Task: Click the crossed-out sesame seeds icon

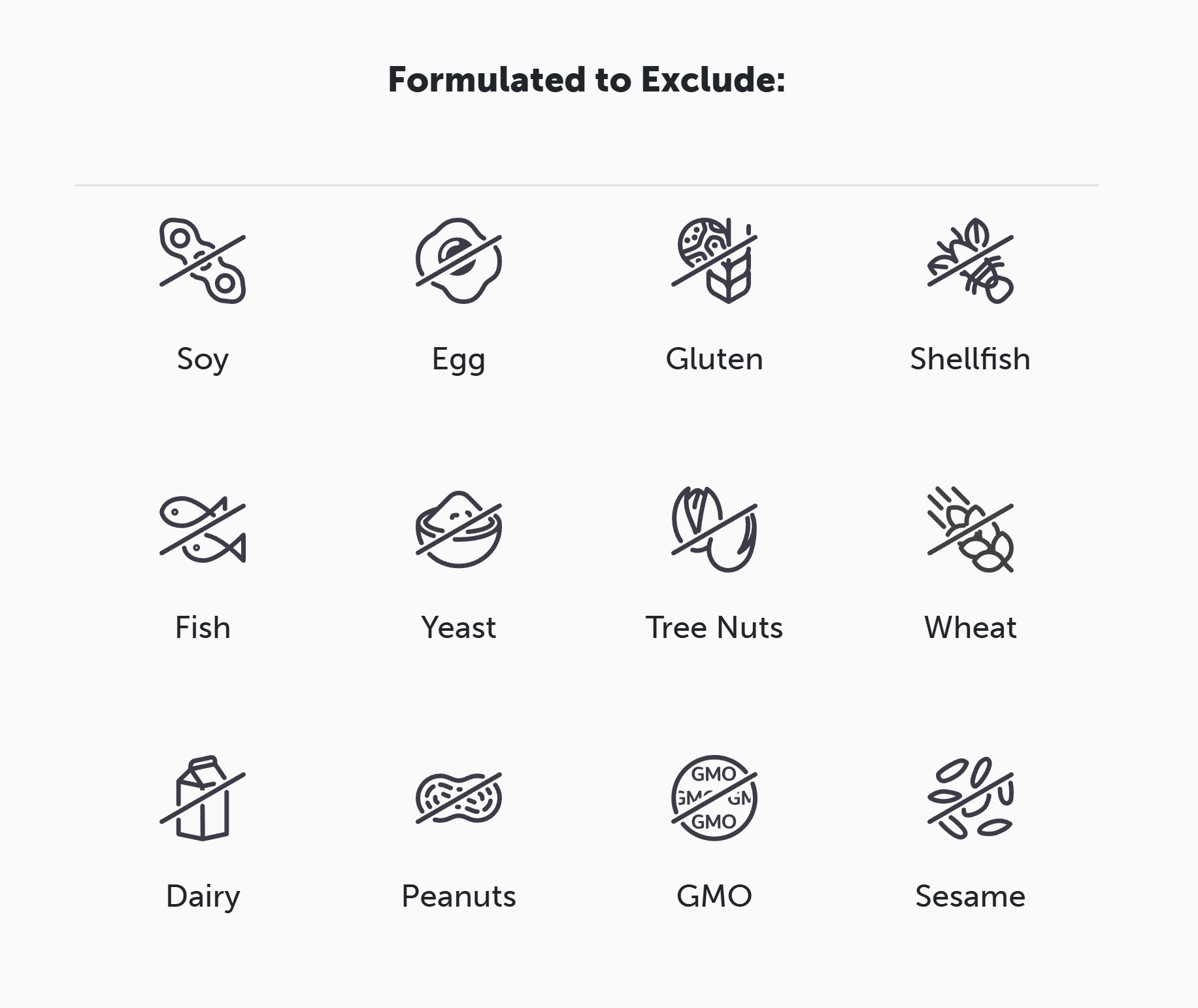Action: point(970,798)
